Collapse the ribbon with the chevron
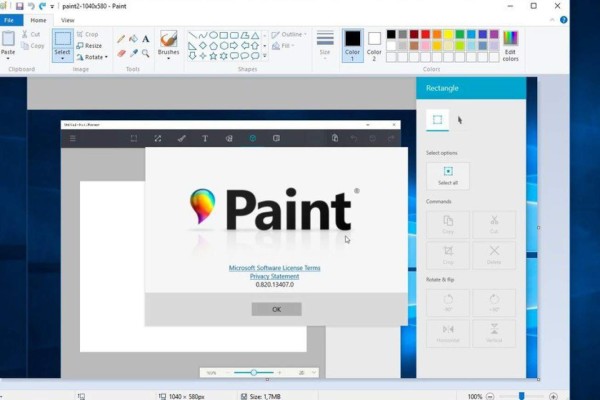Viewport: 600px width, 400px height. [552, 20]
